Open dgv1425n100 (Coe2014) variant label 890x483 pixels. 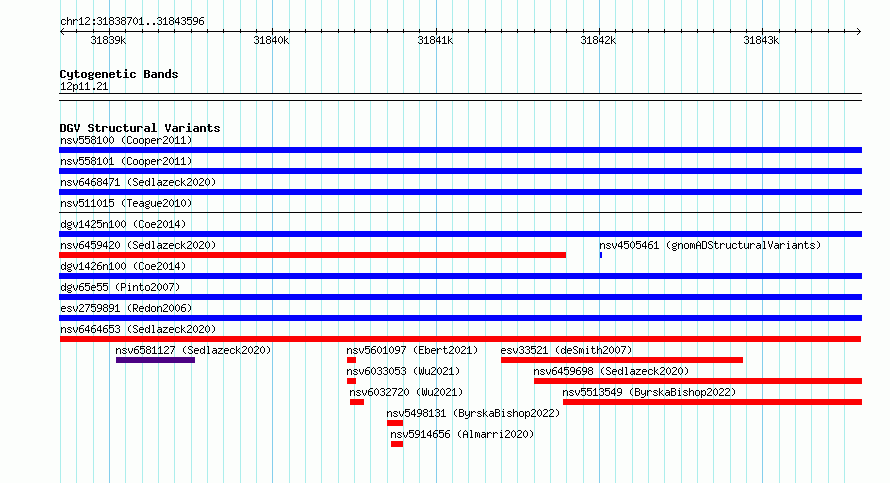coord(123,224)
